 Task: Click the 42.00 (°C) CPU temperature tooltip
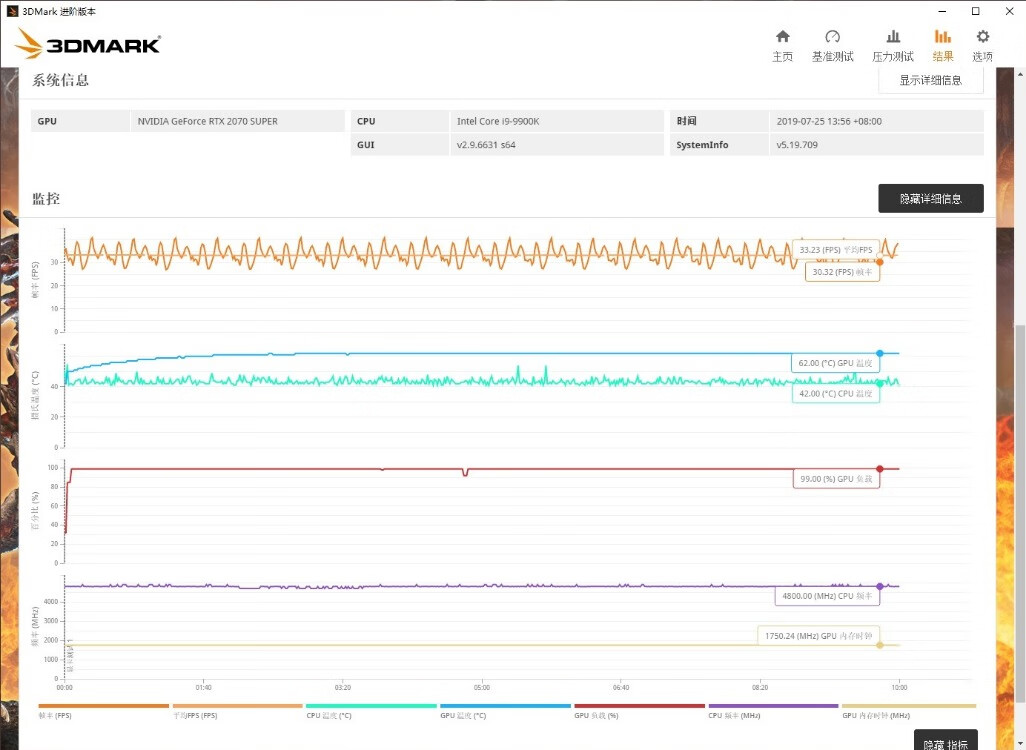coord(836,393)
